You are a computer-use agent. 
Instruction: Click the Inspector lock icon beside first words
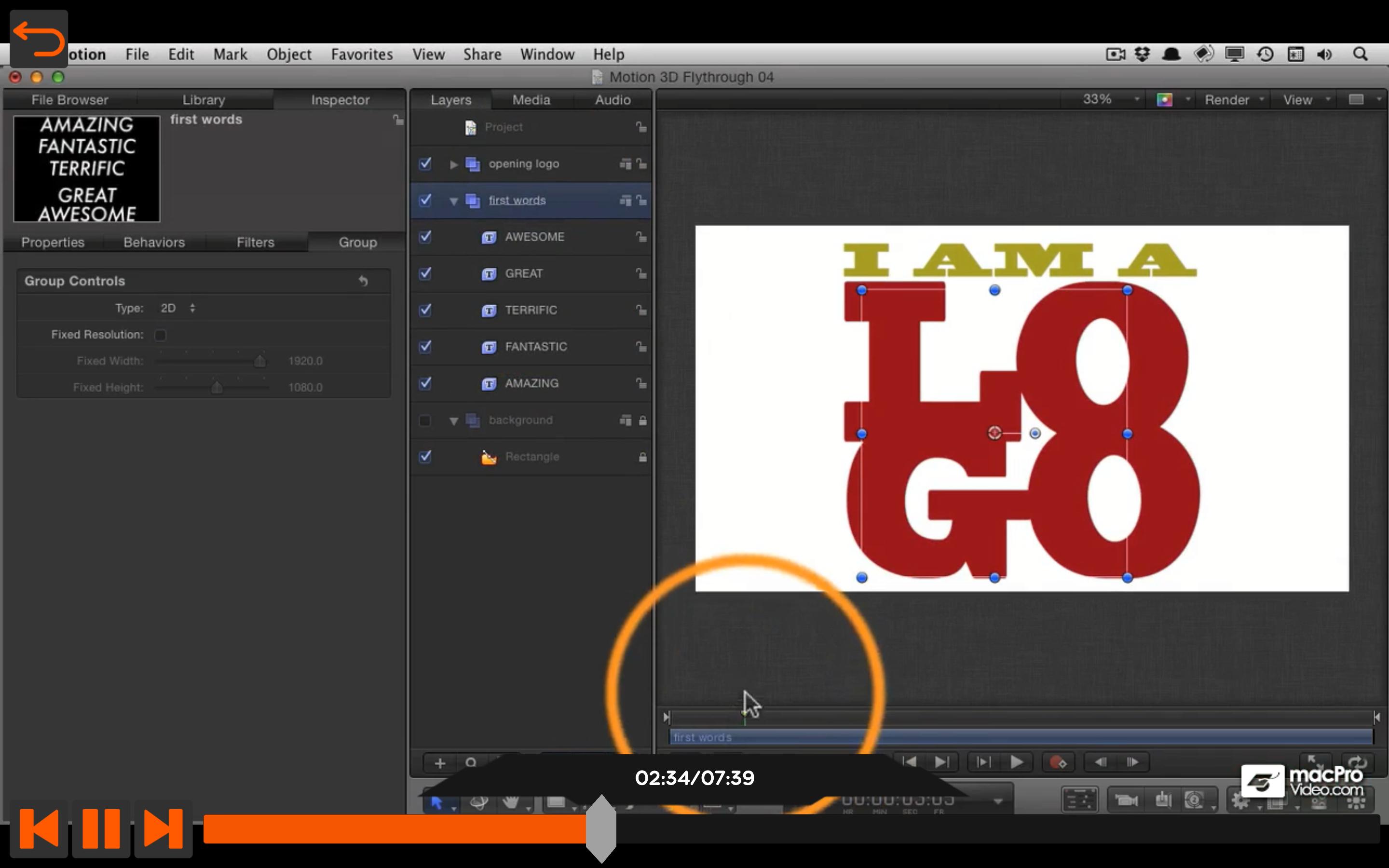(398, 120)
